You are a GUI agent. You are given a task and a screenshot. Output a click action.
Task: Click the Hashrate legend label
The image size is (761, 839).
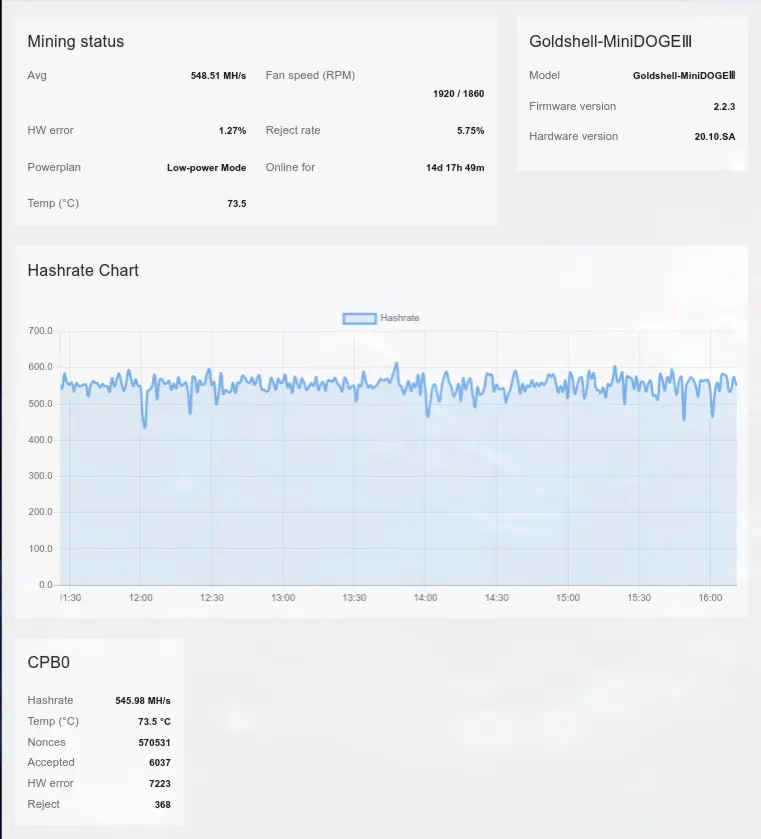point(400,318)
